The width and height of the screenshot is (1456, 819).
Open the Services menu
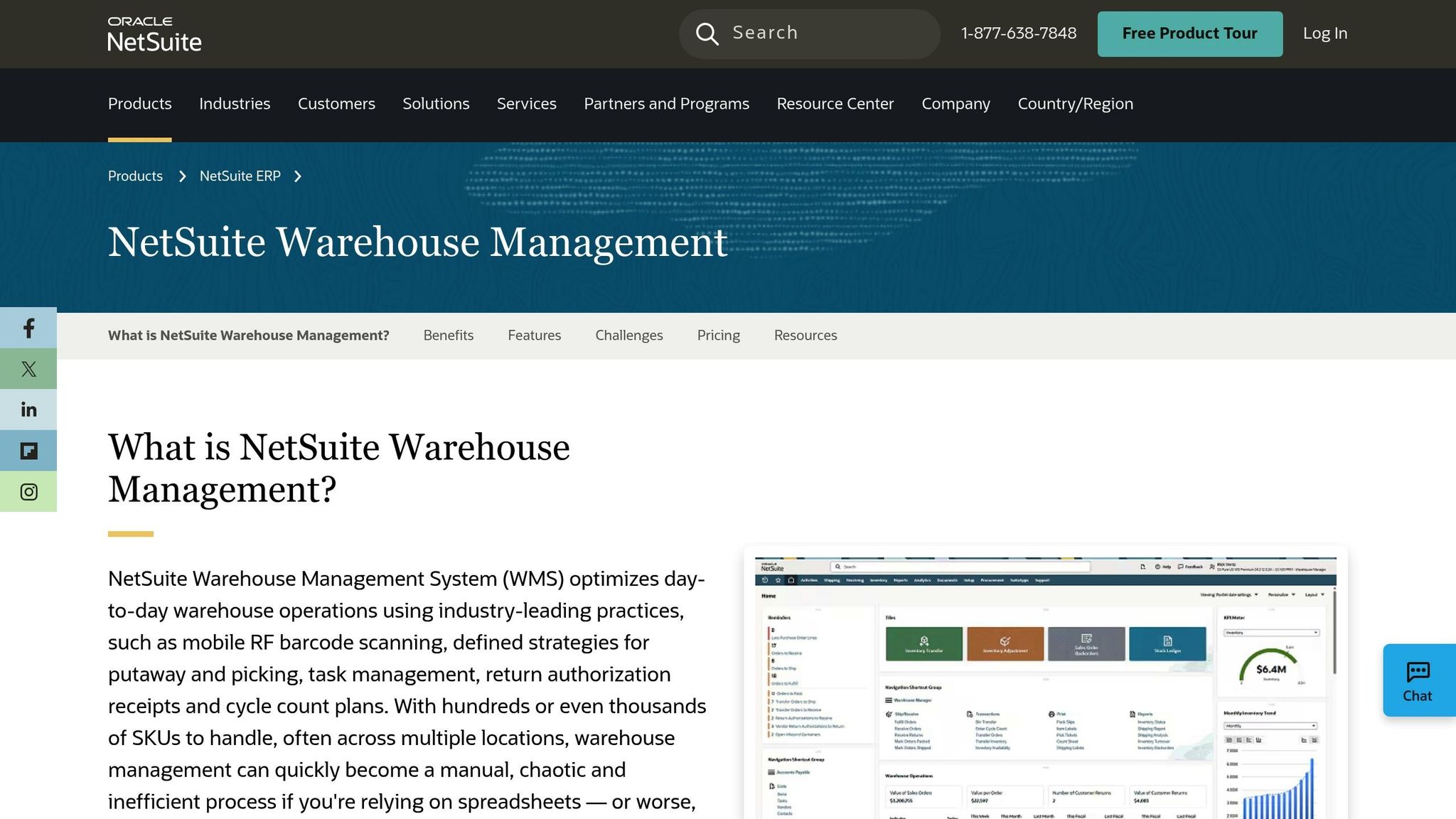[527, 104]
